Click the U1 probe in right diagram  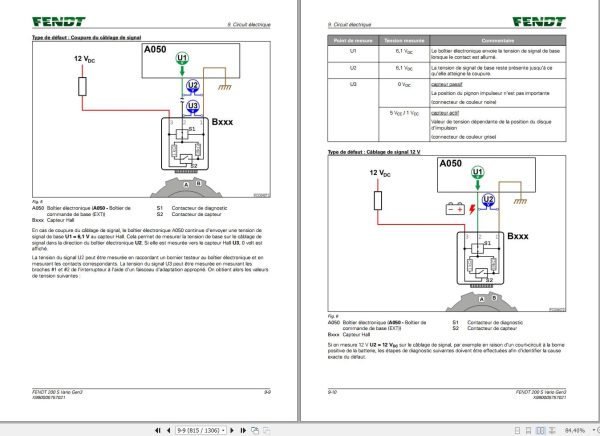point(478,172)
